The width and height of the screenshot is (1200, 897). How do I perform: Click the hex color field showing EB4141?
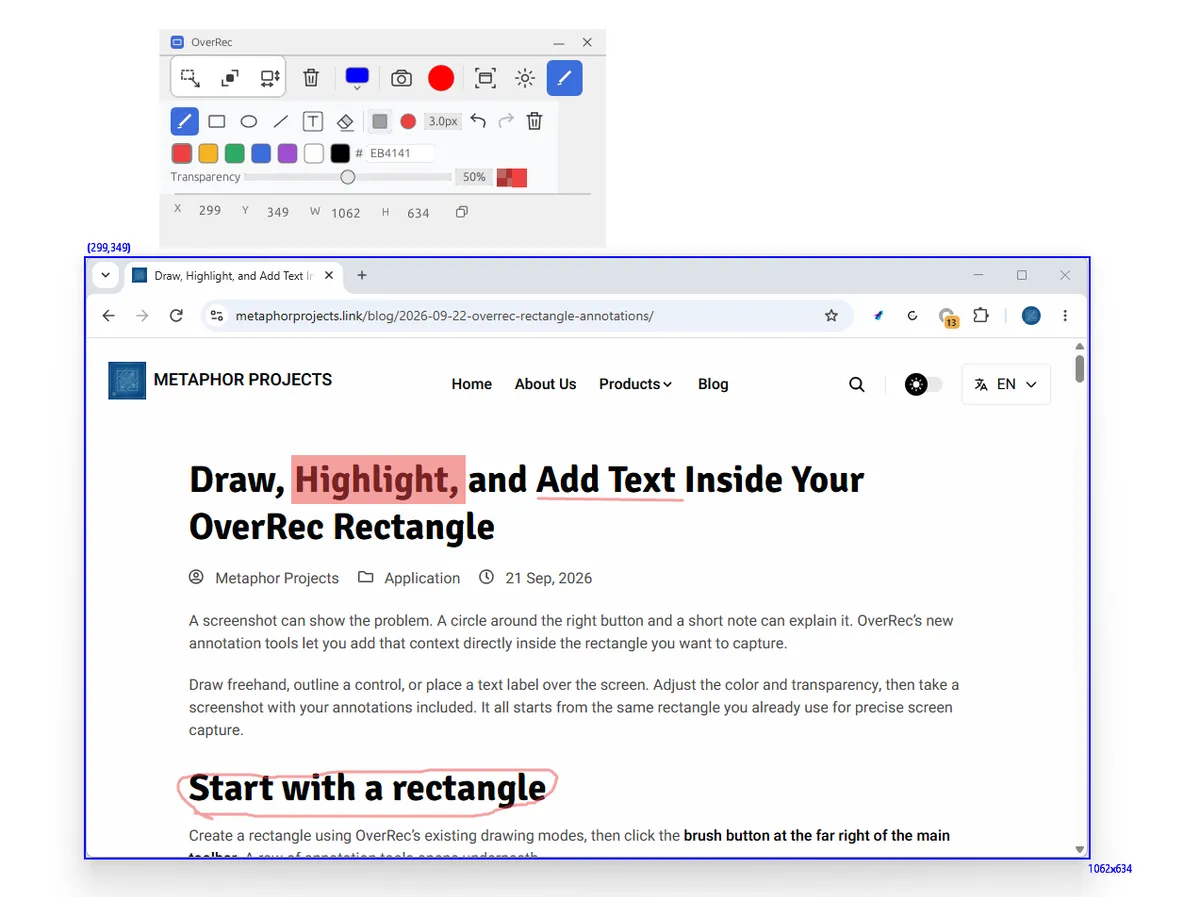pyautogui.click(x=401, y=153)
